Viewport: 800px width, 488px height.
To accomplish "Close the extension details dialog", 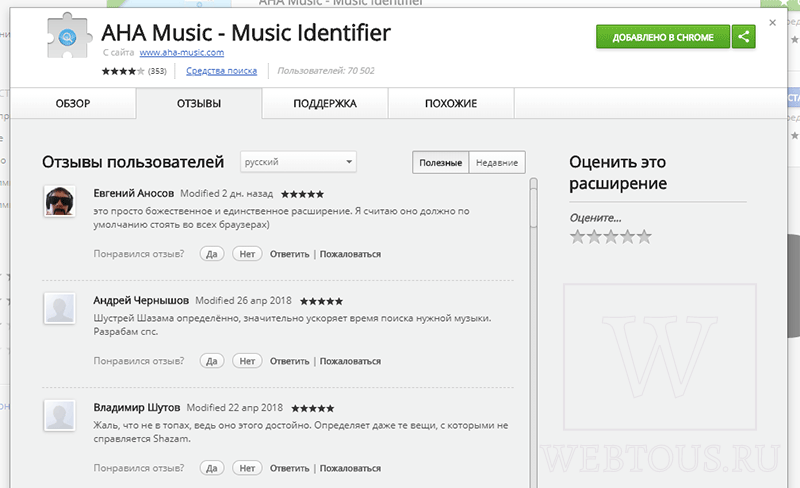I will pyautogui.click(x=772, y=22).
